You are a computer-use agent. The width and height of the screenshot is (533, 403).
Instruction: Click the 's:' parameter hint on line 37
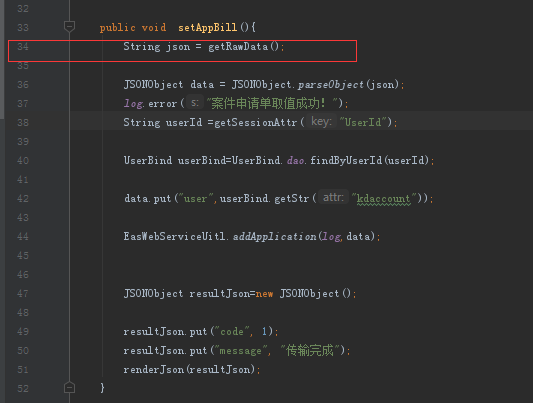coord(195,103)
